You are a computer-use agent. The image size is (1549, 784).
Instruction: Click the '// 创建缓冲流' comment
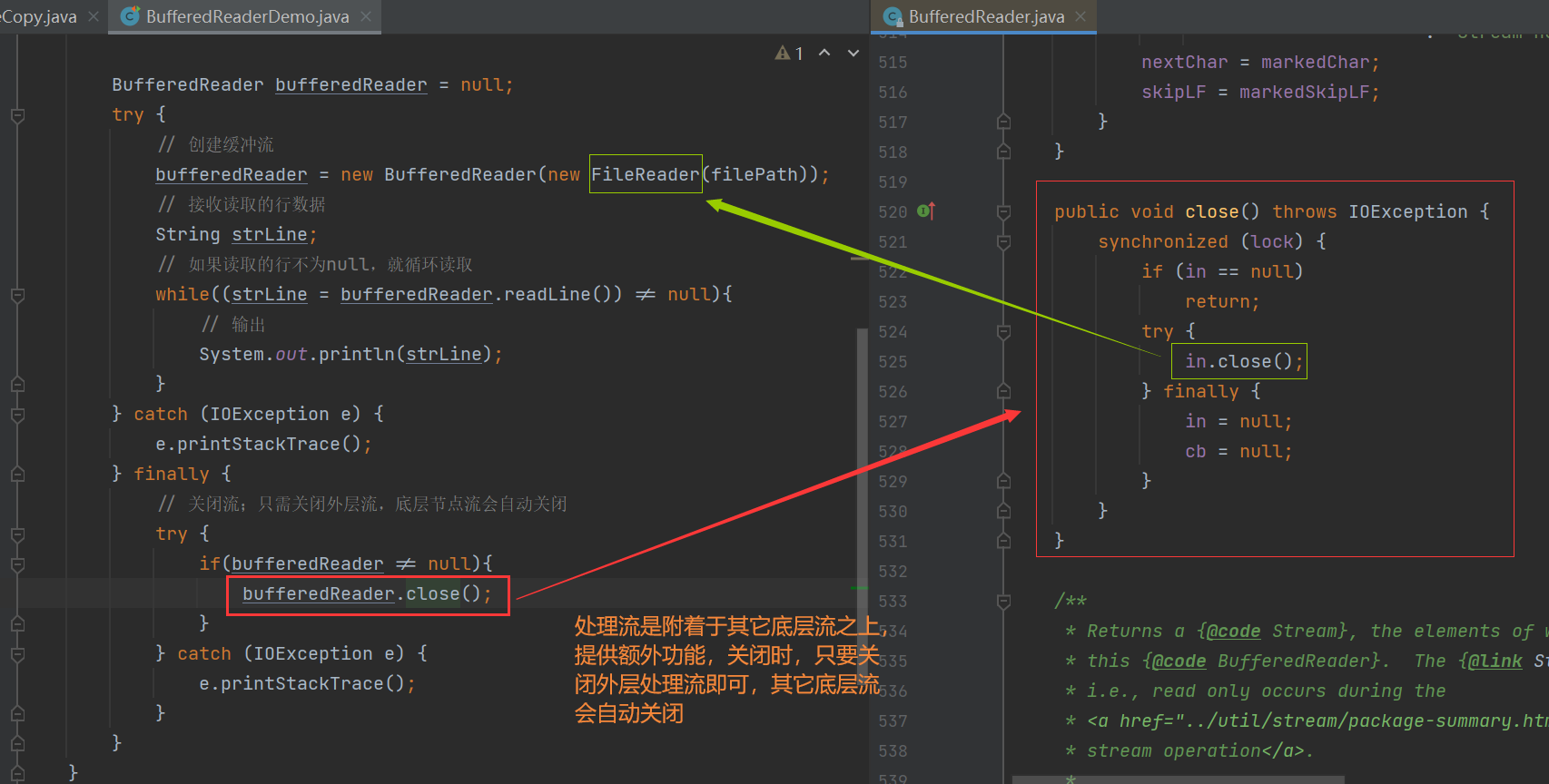coord(215,144)
